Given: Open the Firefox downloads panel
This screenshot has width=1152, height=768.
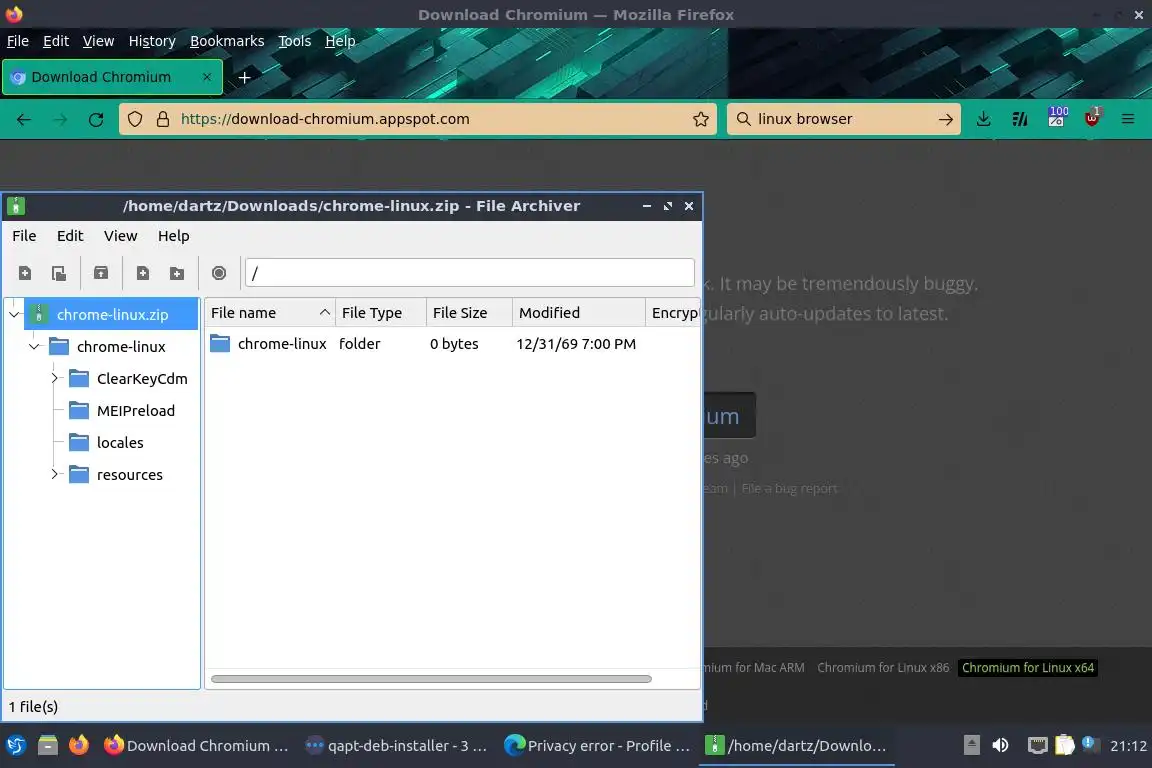Looking at the screenshot, I should coord(983,119).
